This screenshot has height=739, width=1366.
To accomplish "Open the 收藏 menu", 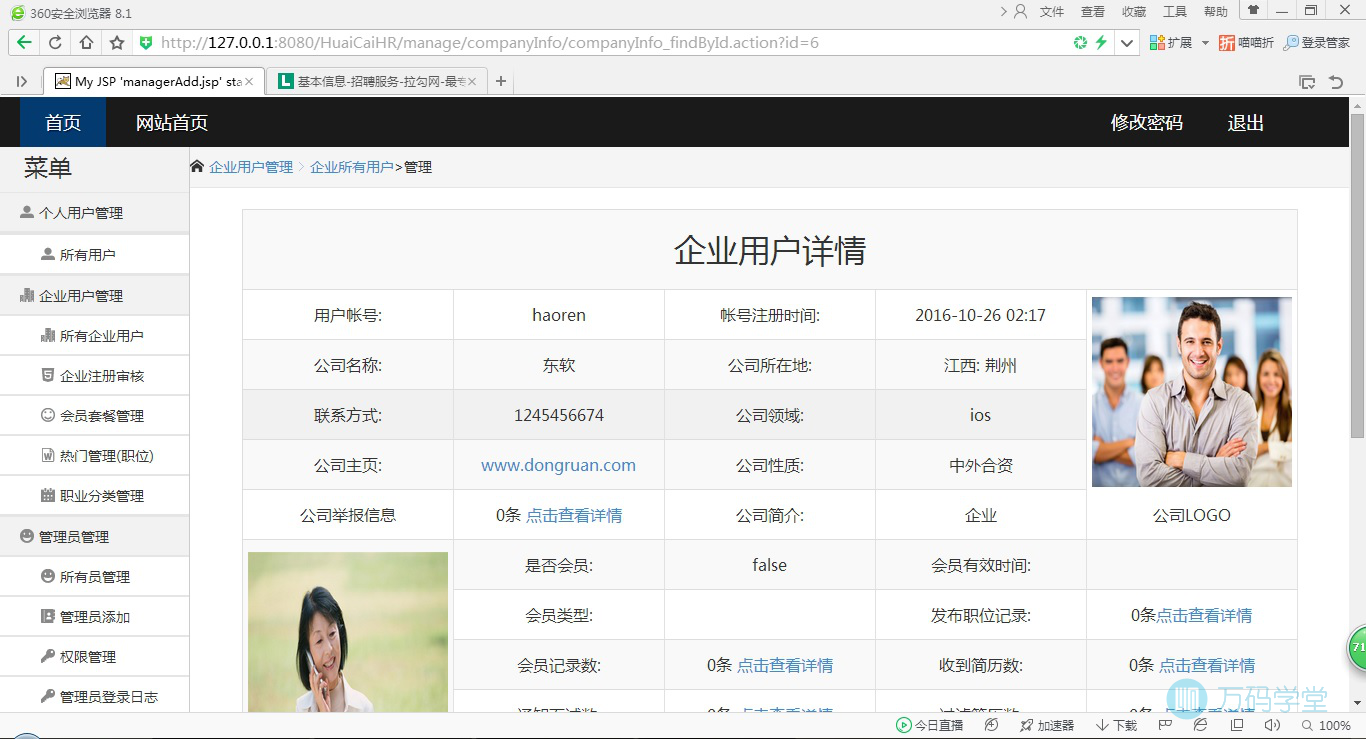I will click(1134, 12).
